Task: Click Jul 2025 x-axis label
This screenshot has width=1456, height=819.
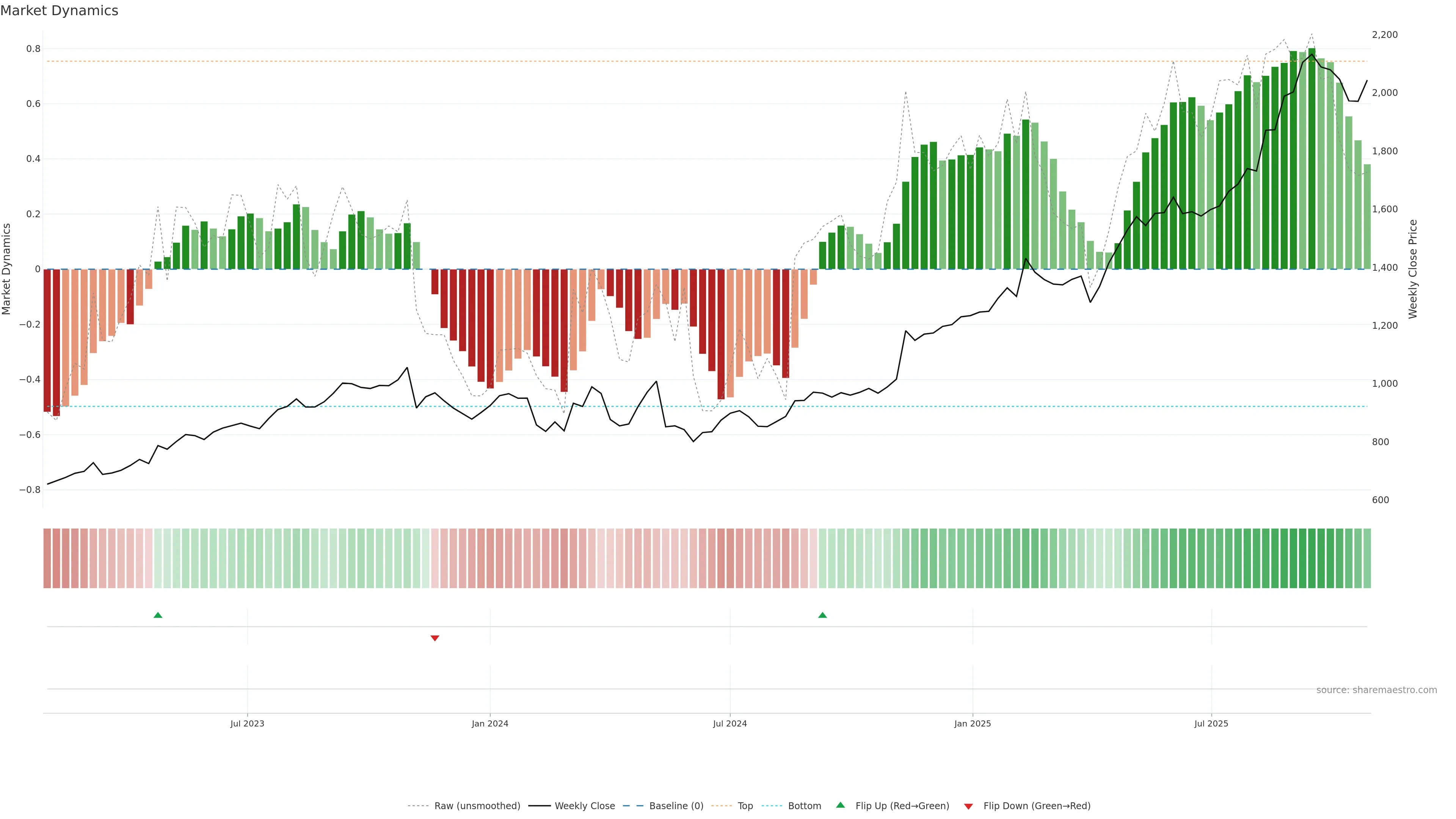Action: point(1211,723)
